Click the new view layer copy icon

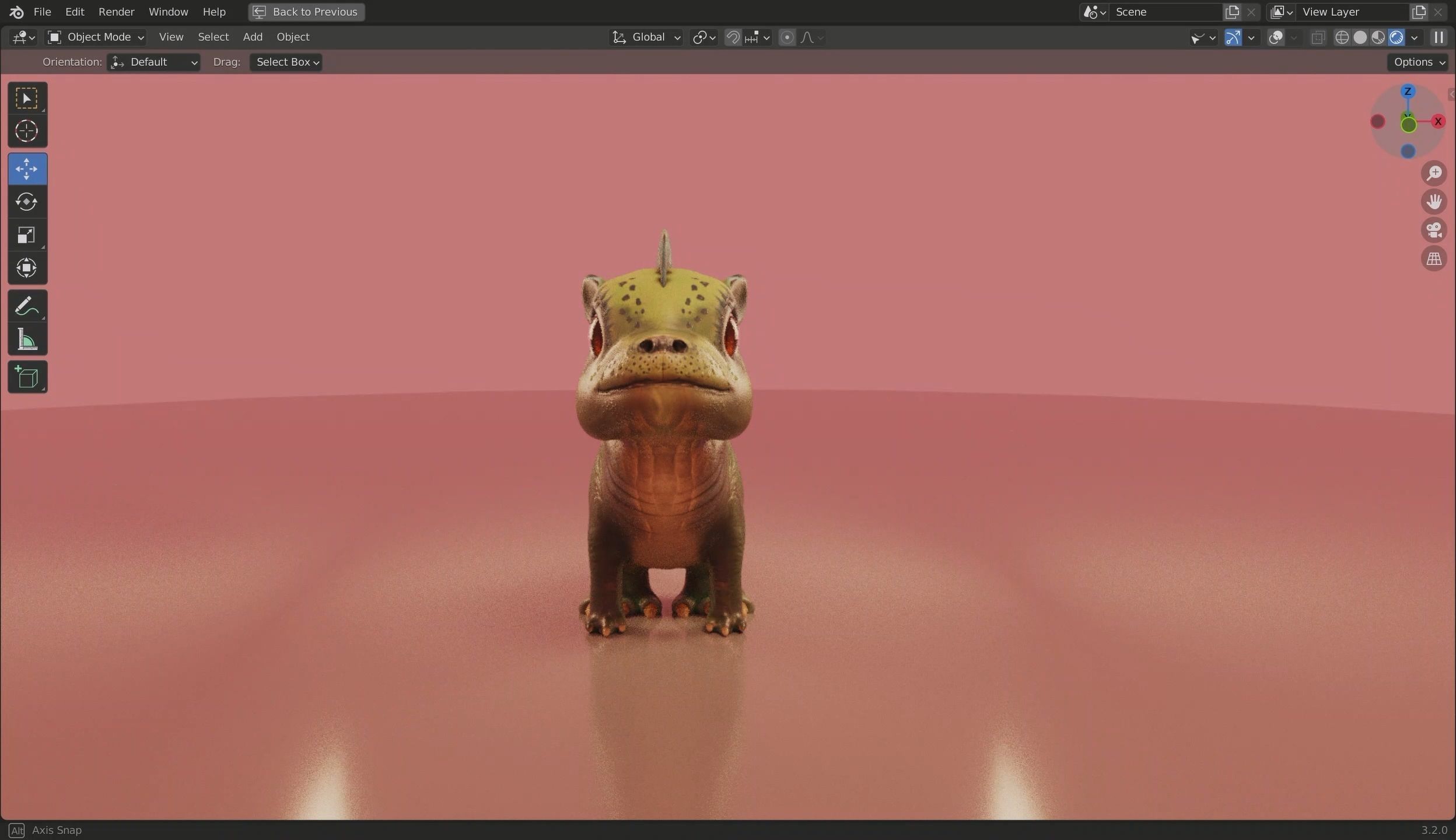coord(1419,12)
